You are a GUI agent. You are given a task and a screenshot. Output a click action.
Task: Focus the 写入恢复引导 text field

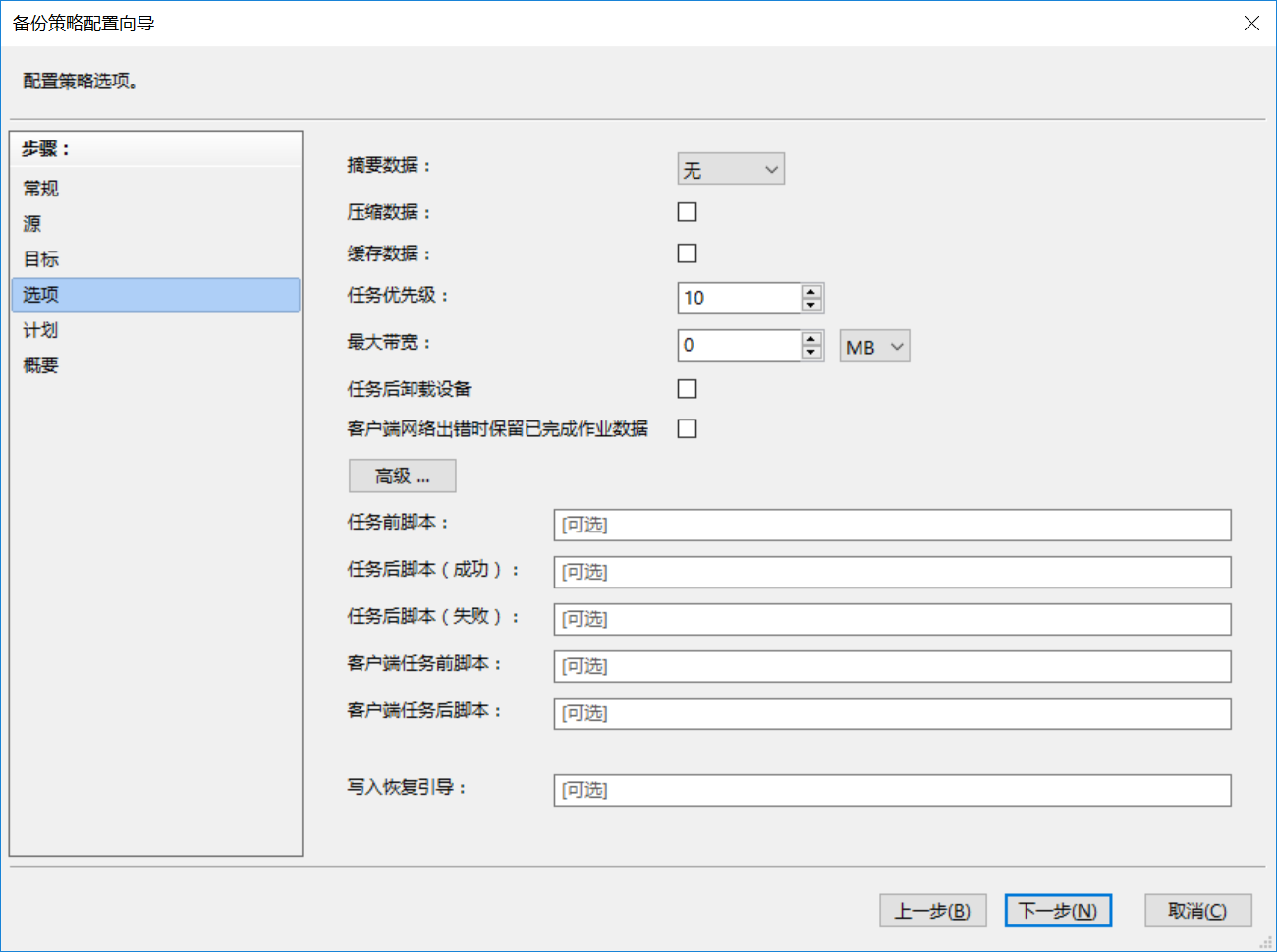click(892, 791)
